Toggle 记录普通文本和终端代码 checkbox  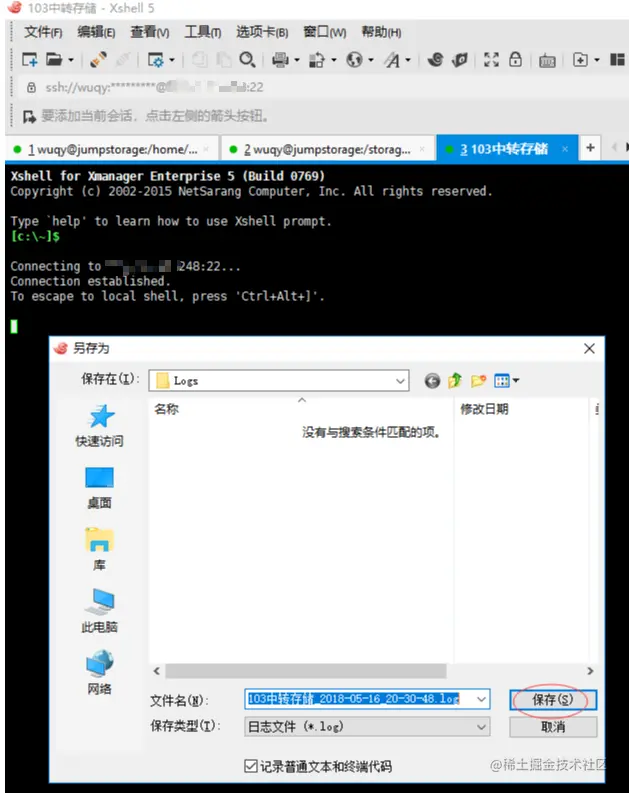[251, 766]
